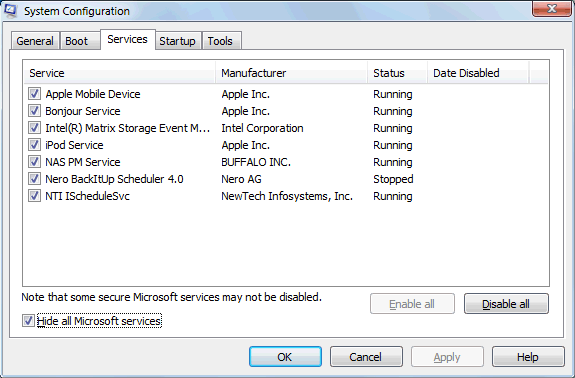Uncheck the Apple Mobile Device checkbox

tap(34, 94)
